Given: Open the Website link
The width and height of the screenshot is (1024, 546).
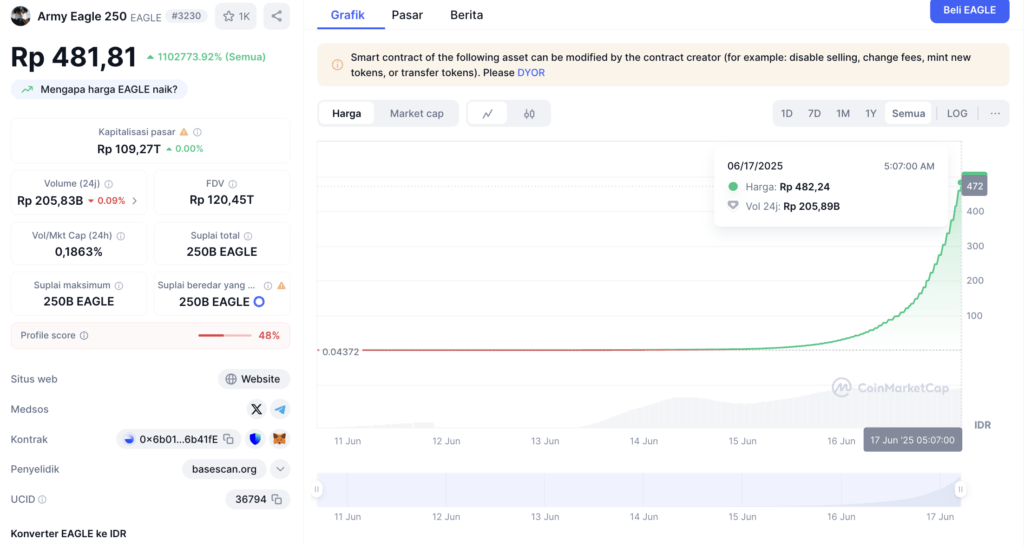Looking at the screenshot, I should (x=253, y=379).
